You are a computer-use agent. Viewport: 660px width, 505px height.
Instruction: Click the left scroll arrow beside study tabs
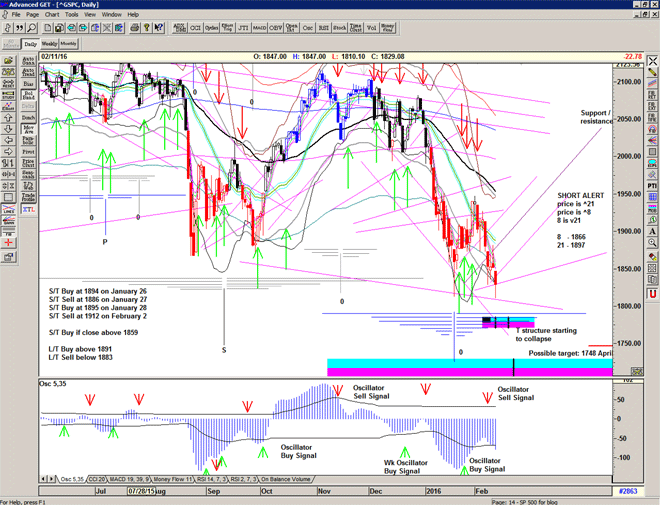43,479
